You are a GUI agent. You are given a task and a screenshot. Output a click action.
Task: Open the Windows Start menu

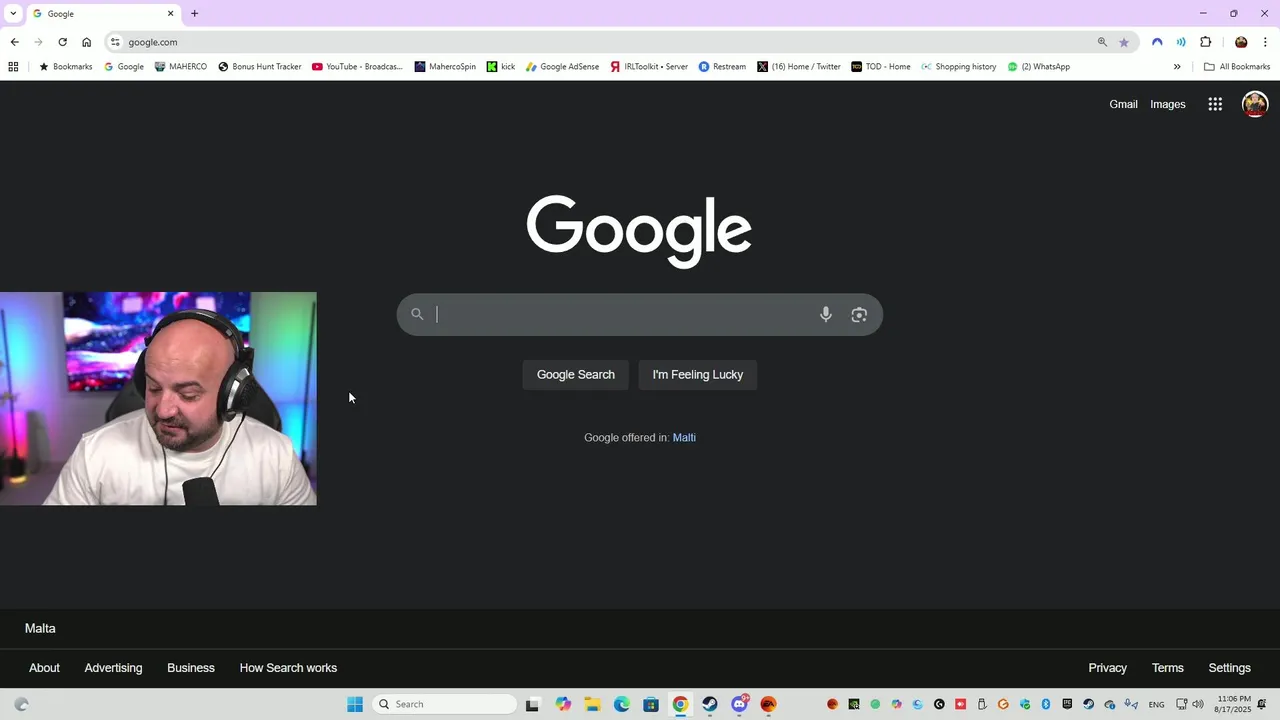point(355,704)
